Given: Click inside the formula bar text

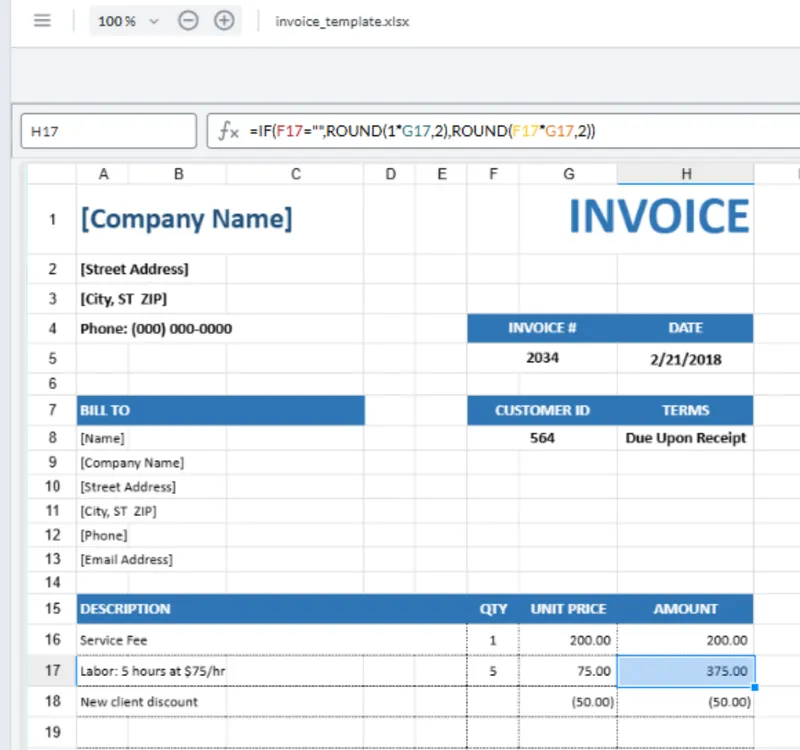Looking at the screenshot, I should click(x=500, y=131).
